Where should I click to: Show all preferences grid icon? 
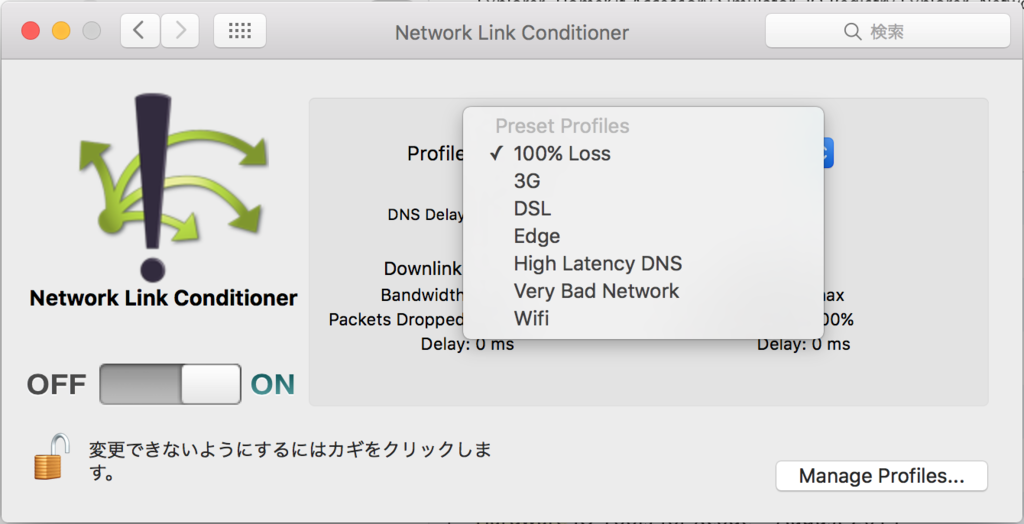[240, 31]
